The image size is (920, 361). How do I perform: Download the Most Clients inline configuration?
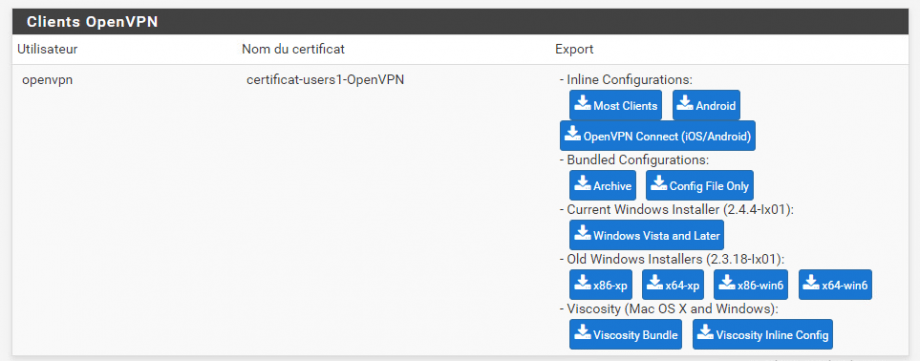(615, 105)
